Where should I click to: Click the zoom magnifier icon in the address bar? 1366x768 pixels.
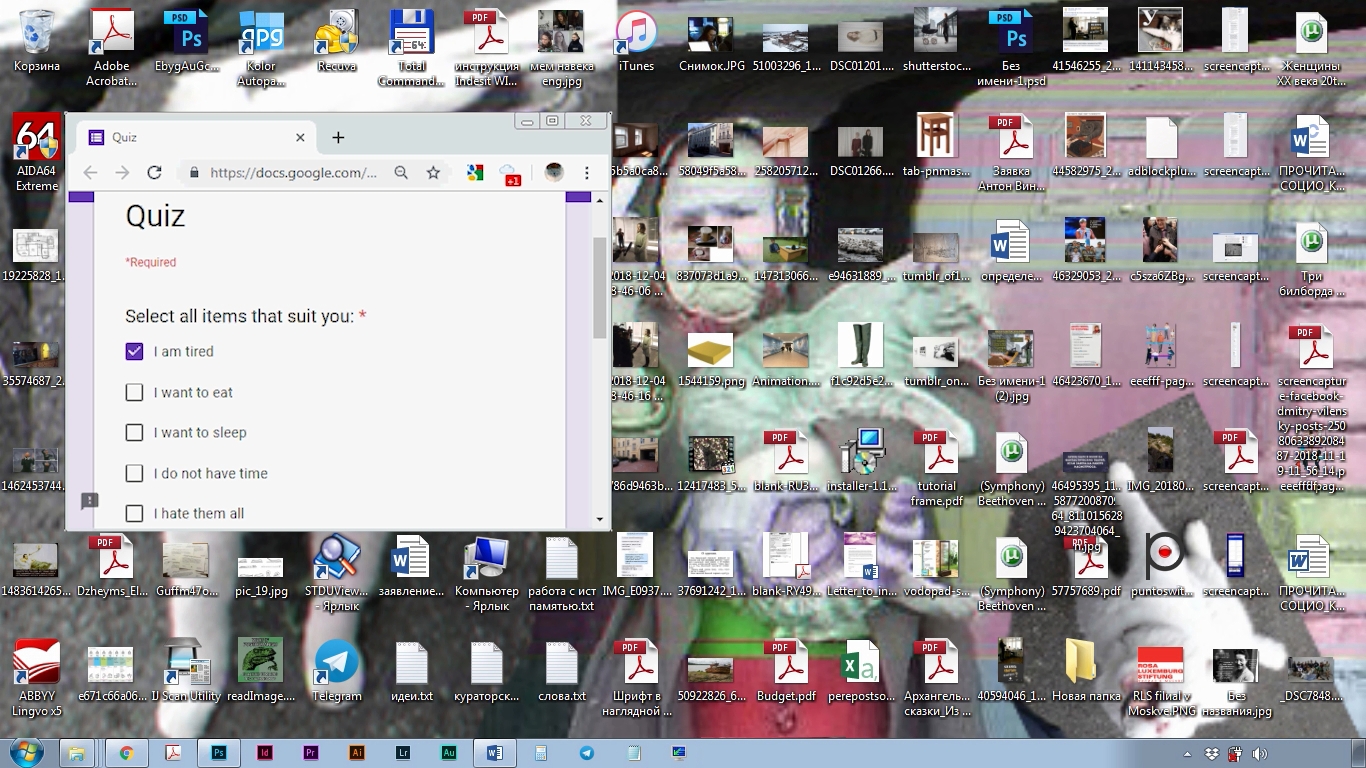(401, 173)
